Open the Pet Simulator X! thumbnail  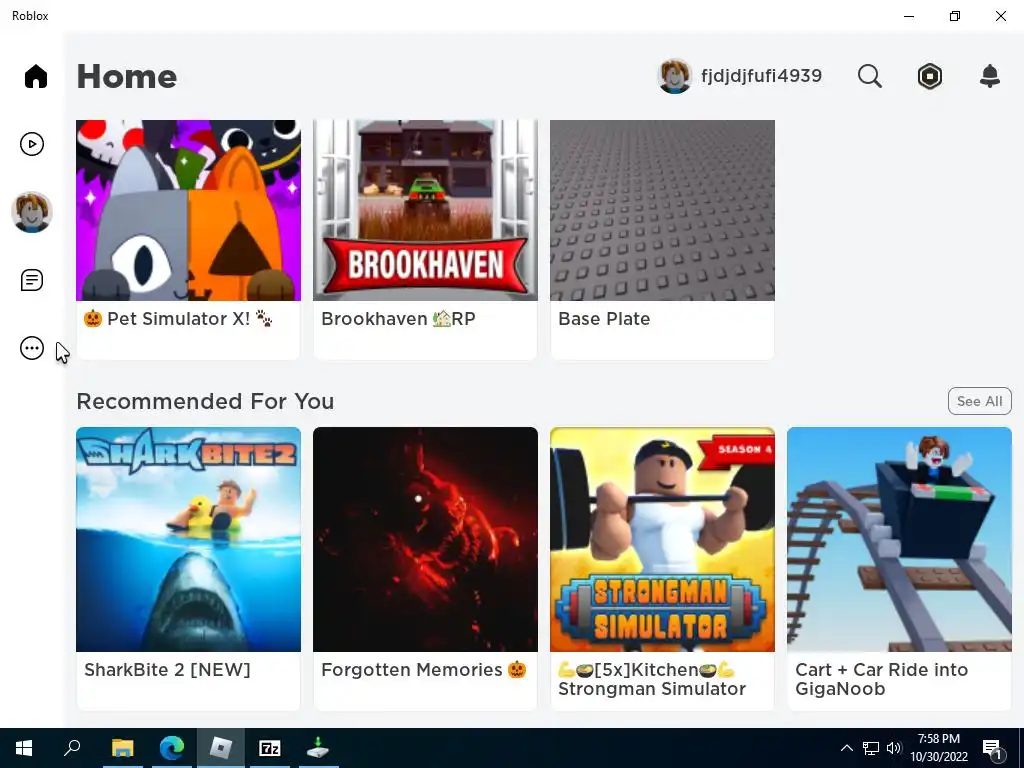click(189, 210)
